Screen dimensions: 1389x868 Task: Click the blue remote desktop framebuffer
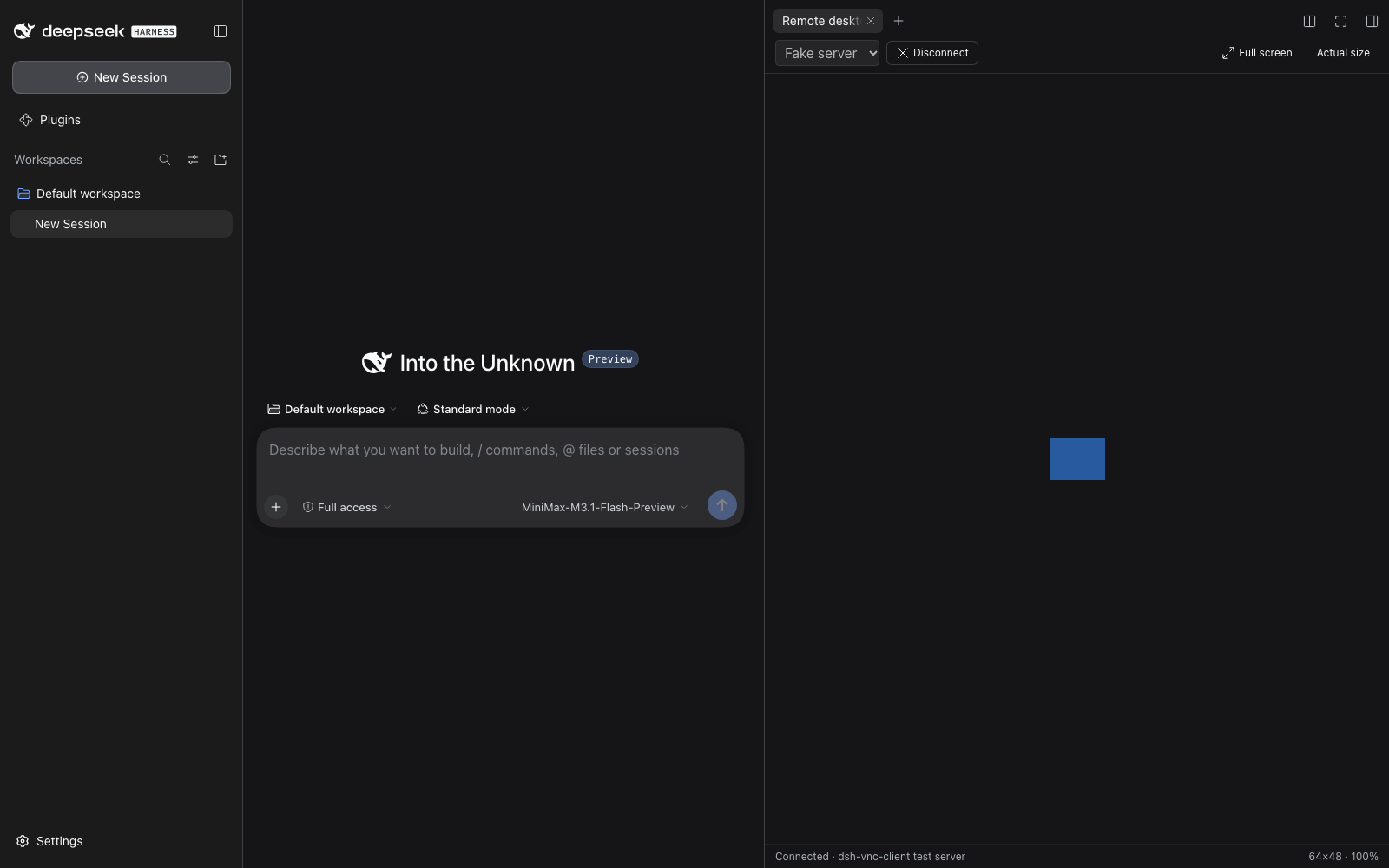pyautogui.click(x=1077, y=459)
